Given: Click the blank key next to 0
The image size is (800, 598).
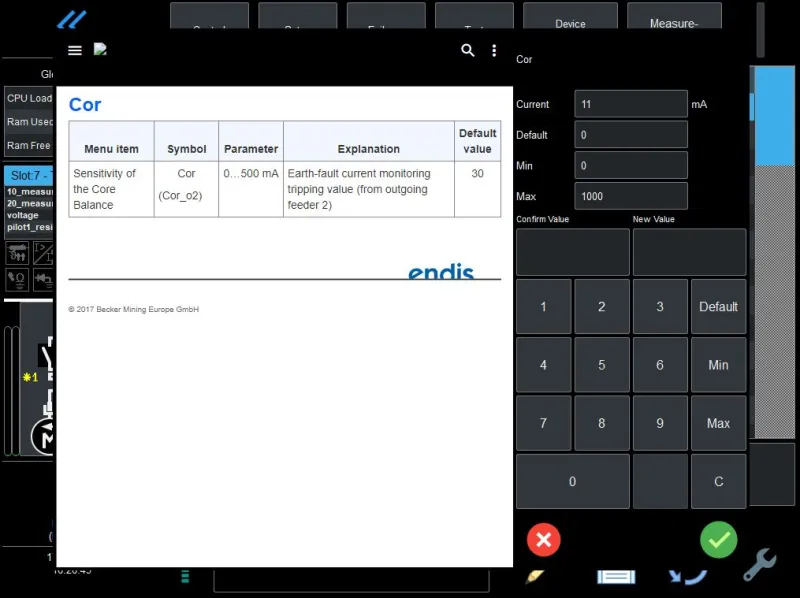Looking at the screenshot, I should pyautogui.click(x=660, y=481).
